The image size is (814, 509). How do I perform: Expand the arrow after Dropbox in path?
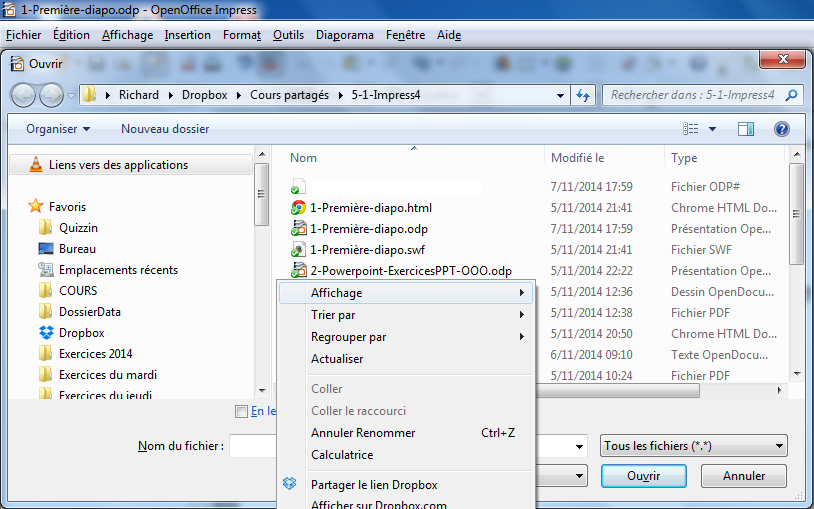coord(239,95)
